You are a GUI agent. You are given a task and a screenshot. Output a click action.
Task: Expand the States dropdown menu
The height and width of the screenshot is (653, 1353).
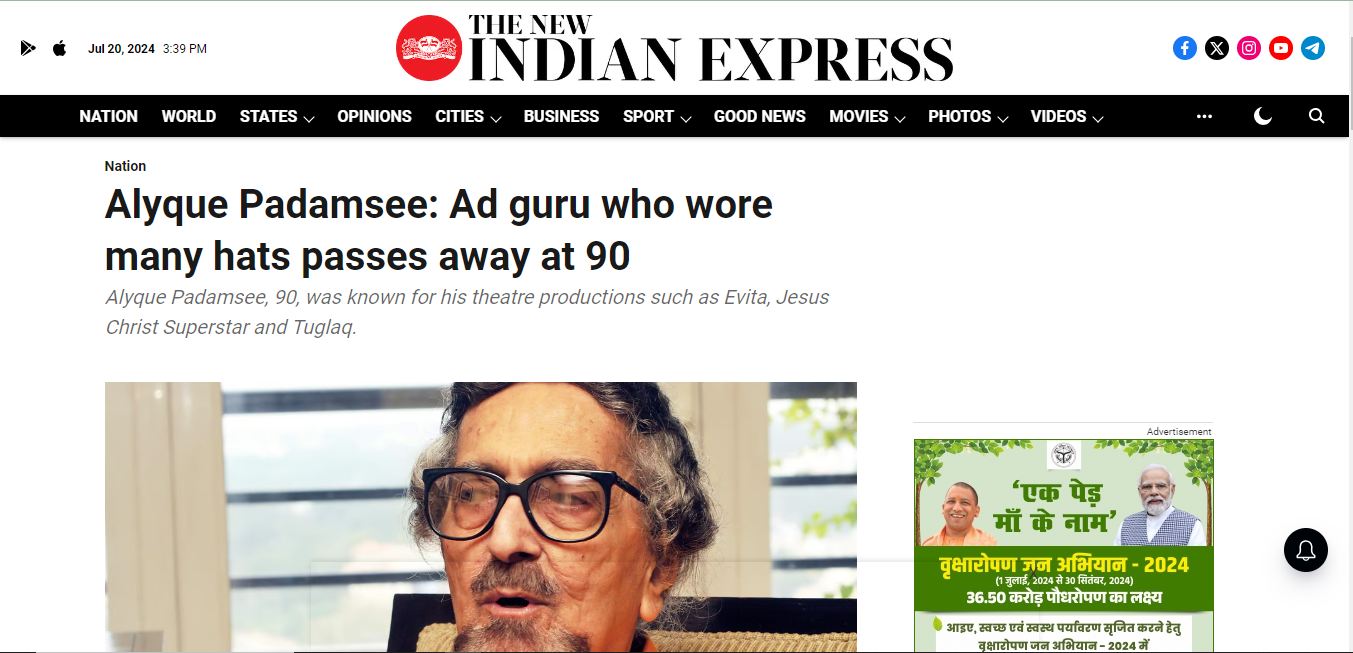[277, 116]
